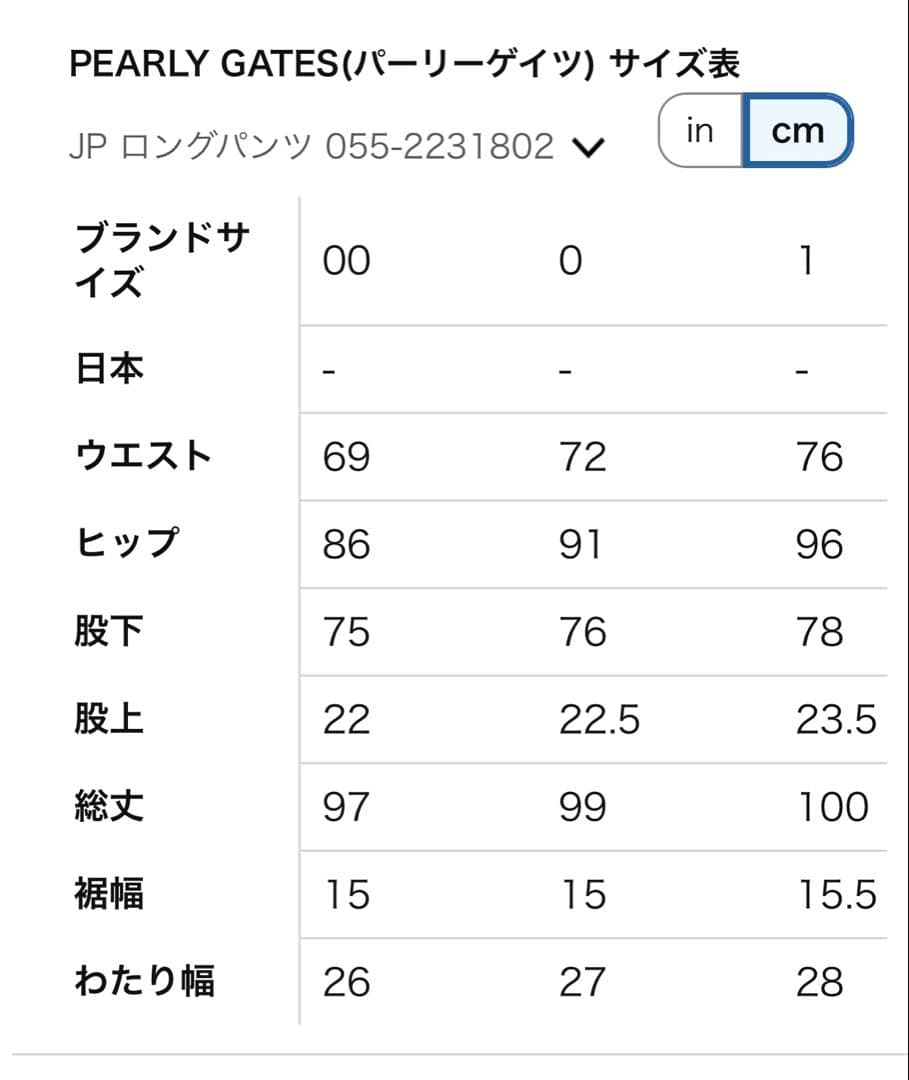This screenshot has width=909, height=1080.
Task: Expand the JP ロングパンツ 055-2231802 dropdown
Action: (x=590, y=145)
